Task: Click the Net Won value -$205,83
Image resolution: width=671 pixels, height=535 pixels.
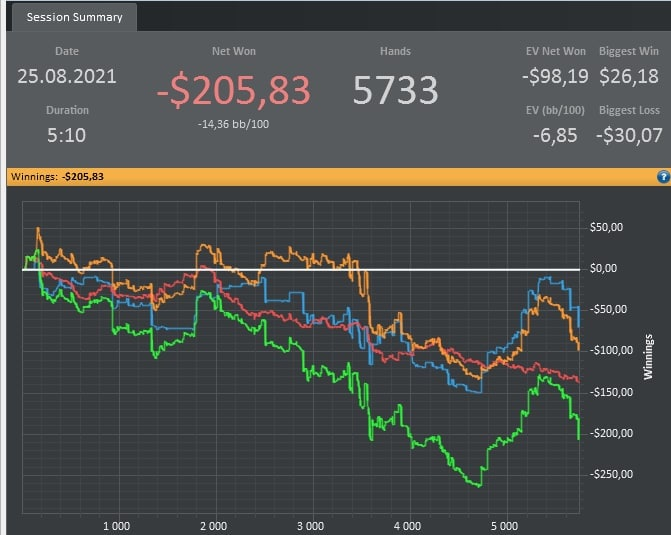Action: coord(233,90)
